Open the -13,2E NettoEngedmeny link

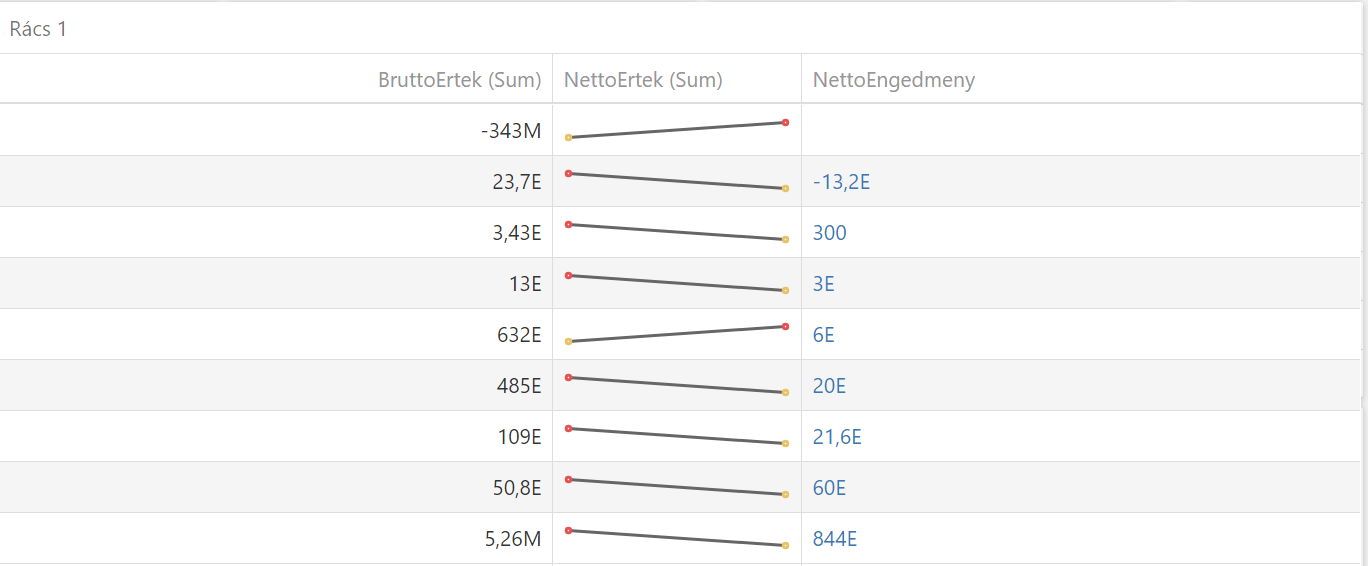[841, 182]
